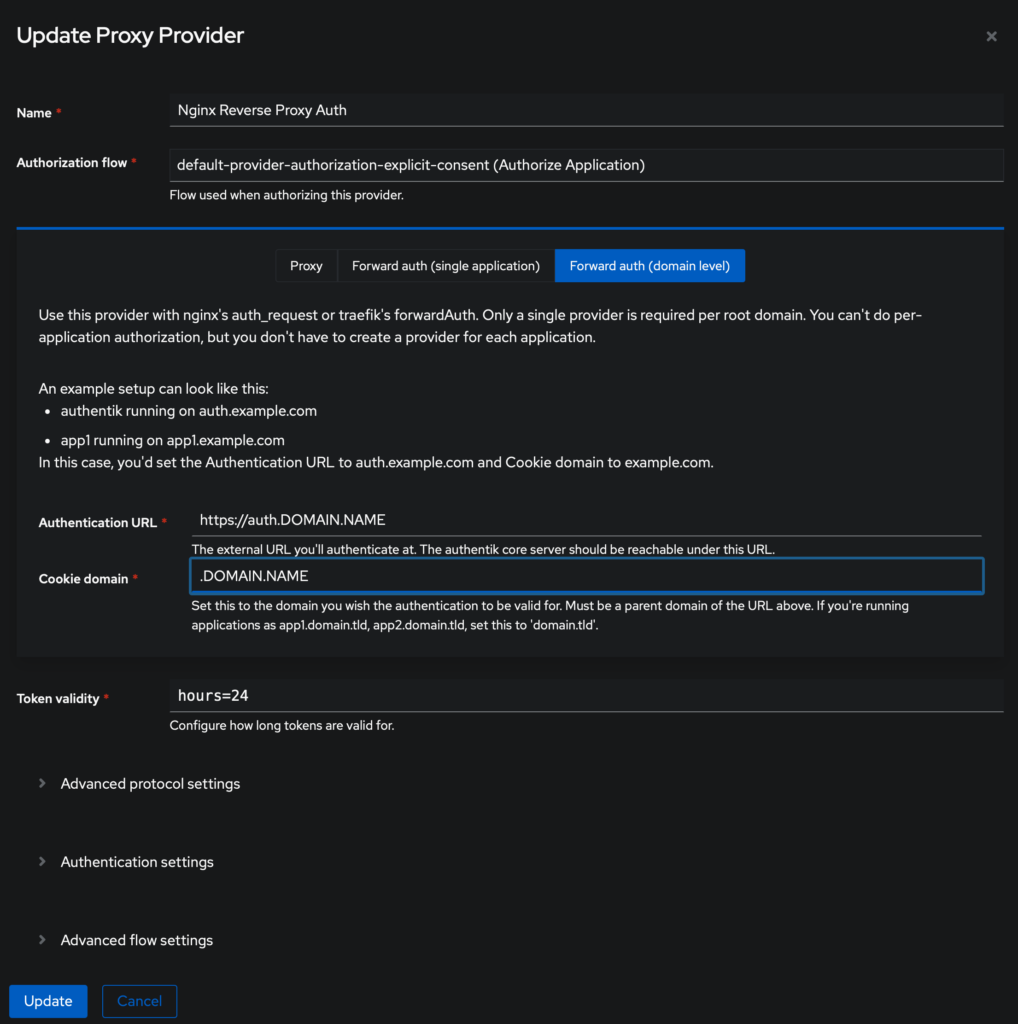Edit the Token validity field
The width and height of the screenshot is (1018, 1024).
[586, 695]
